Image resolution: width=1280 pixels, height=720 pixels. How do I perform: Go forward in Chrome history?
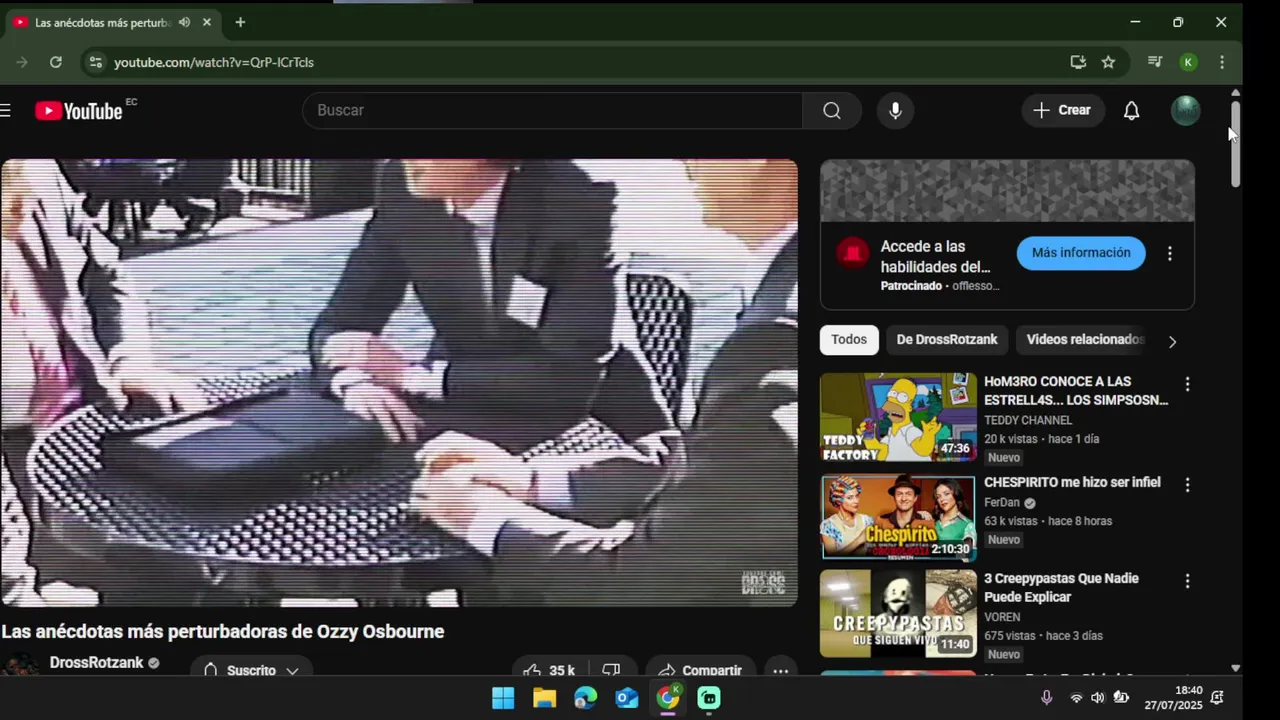(x=22, y=62)
